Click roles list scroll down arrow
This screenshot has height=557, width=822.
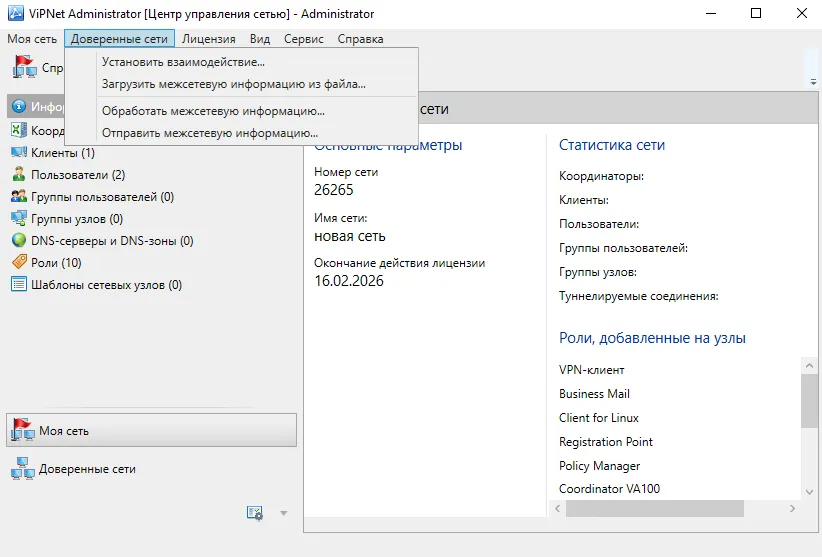[809, 492]
